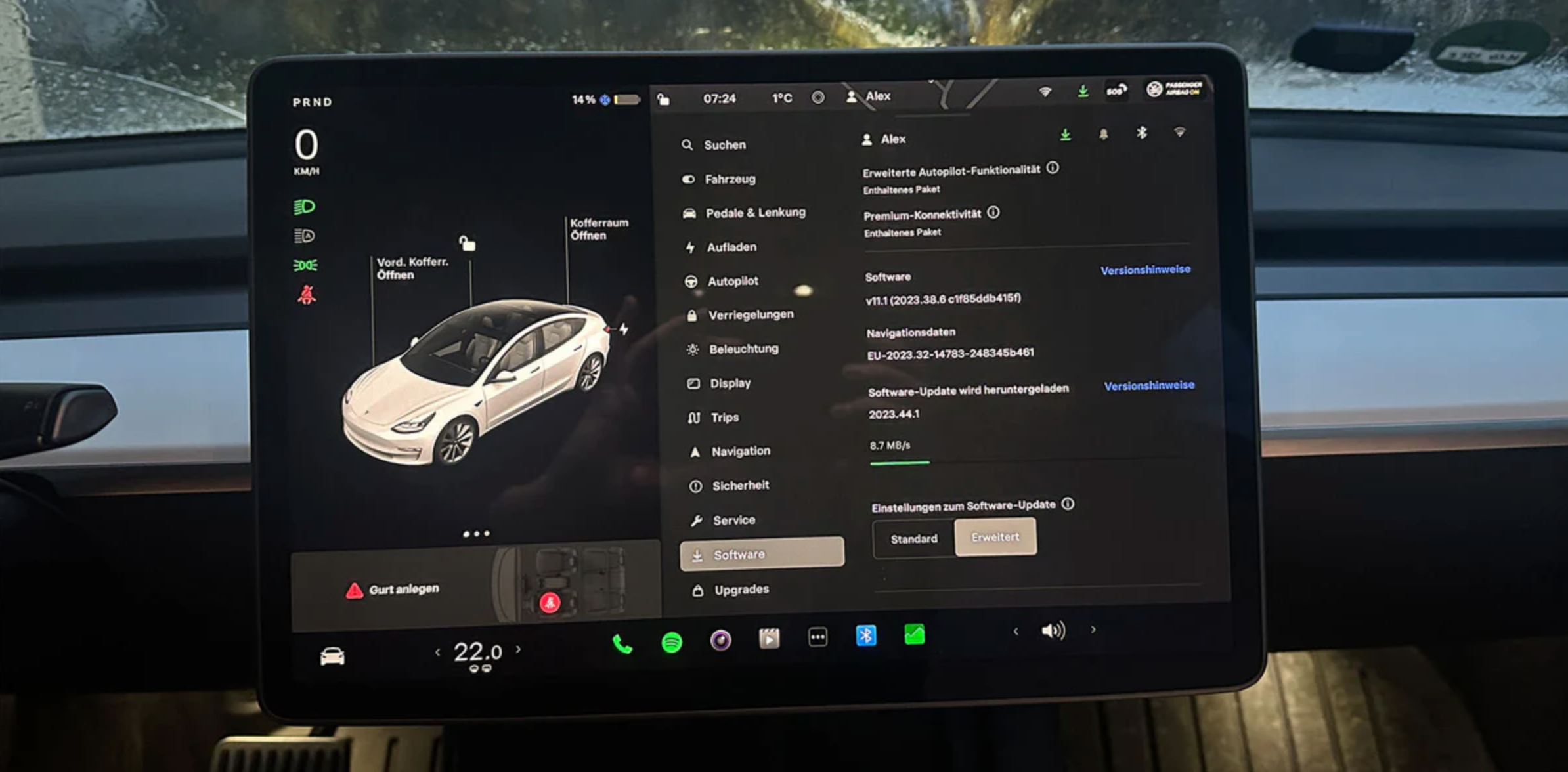
Task: Tap the green download icon in the top bar
Action: [1083, 91]
